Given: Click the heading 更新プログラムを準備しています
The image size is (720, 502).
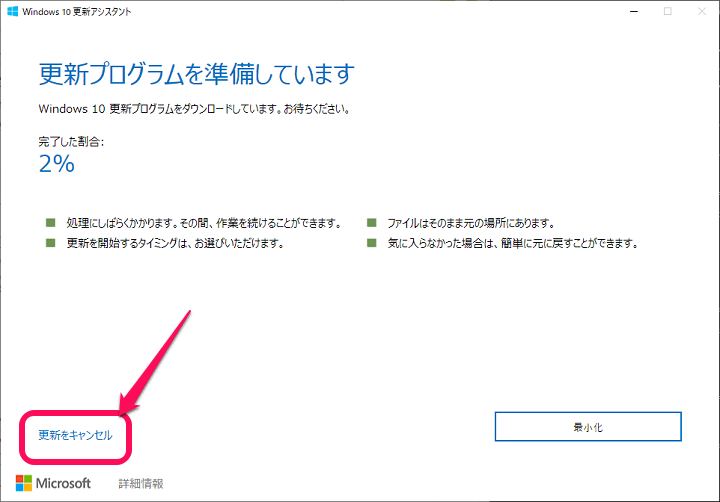Looking at the screenshot, I should pos(197,74).
